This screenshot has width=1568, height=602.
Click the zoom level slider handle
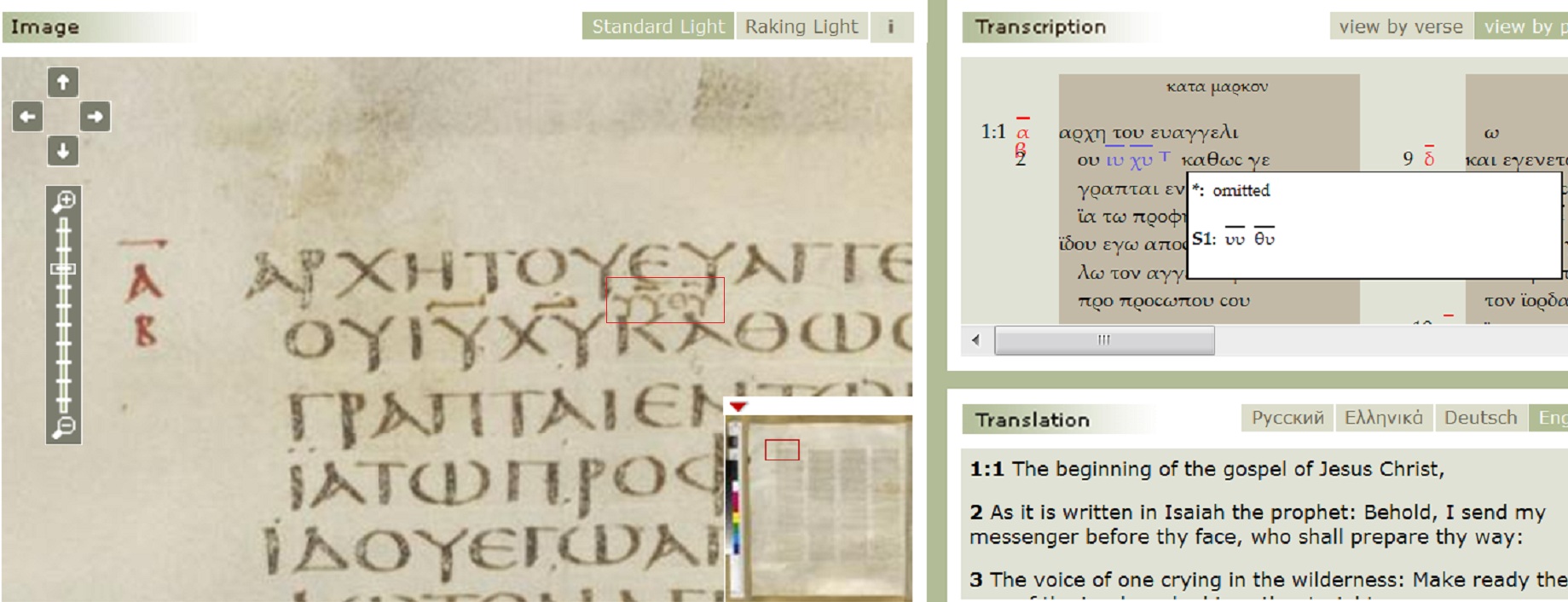tap(64, 269)
